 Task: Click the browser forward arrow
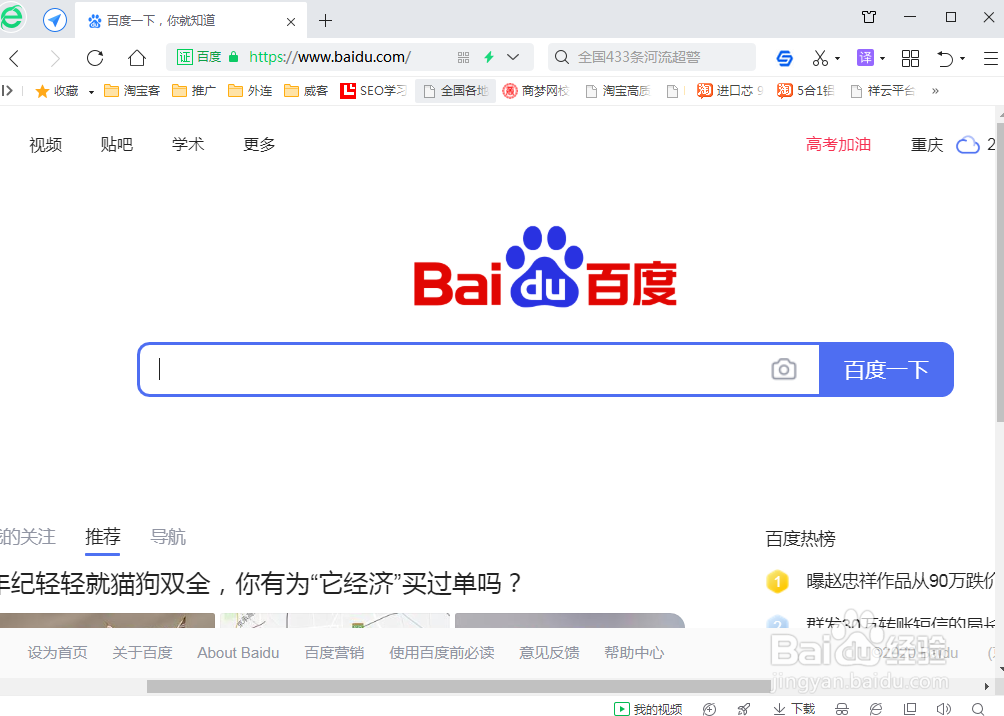tap(55, 58)
